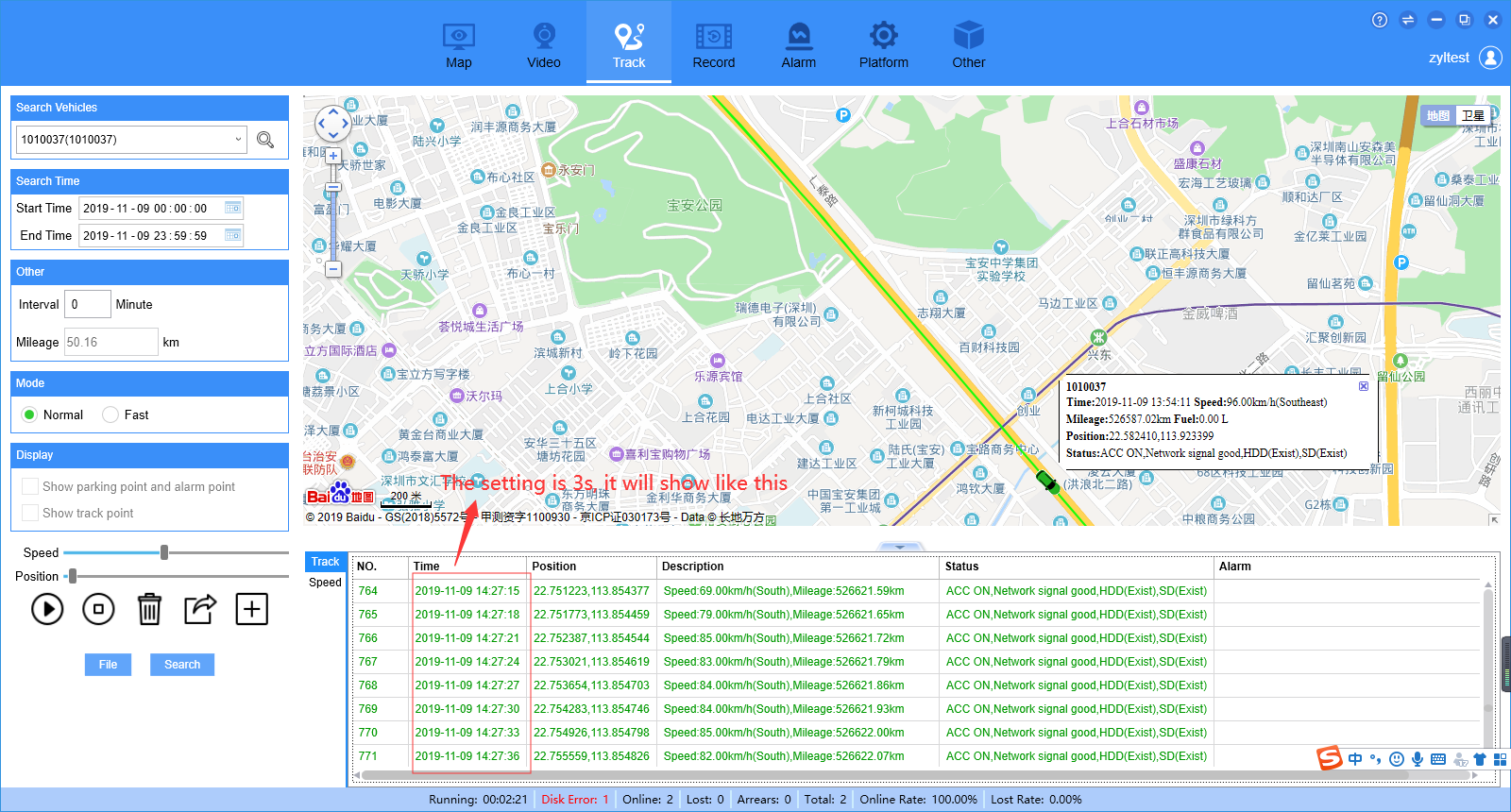
Task: Open the Record module
Action: point(714,45)
